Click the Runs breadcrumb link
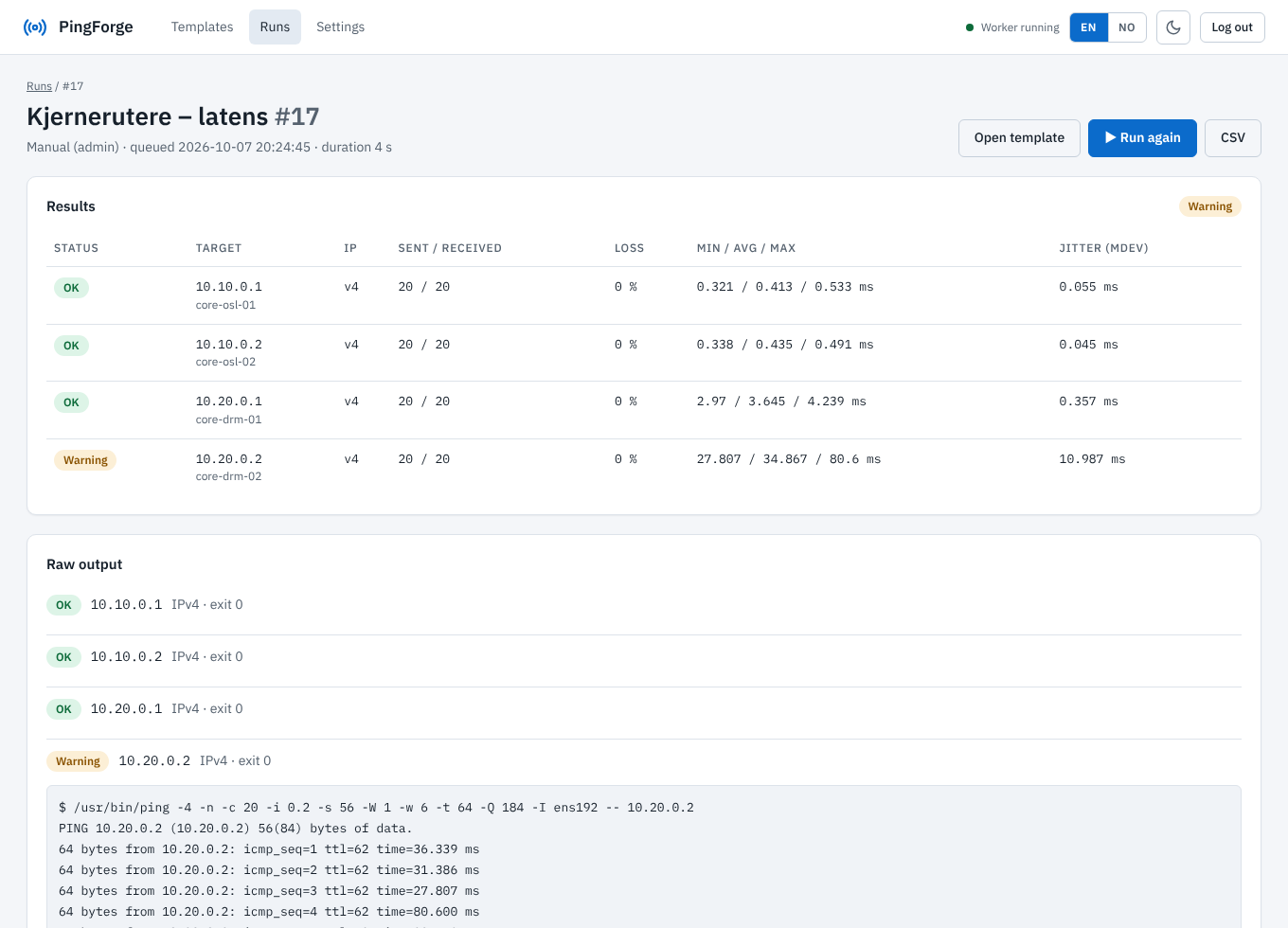 pyautogui.click(x=39, y=86)
